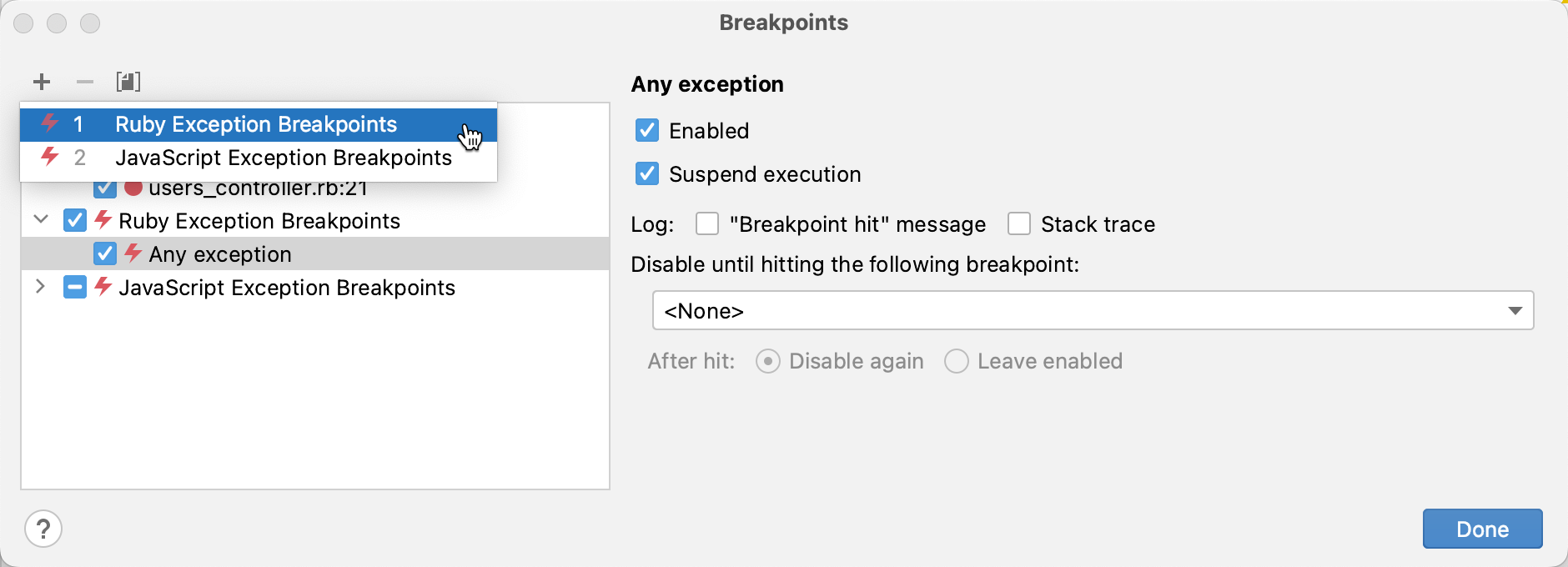1568x567 pixels.
Task: Click the lightning icon next to Any exception
Action: point(133,254)
